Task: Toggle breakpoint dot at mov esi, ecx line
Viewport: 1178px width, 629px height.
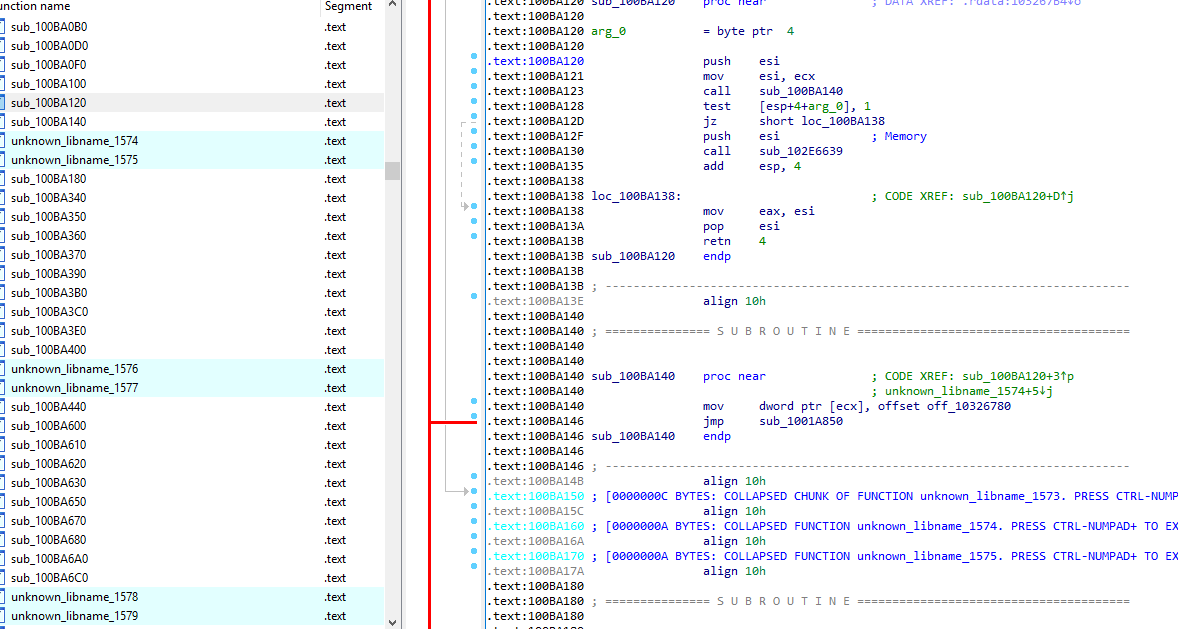Action: (x=474, y=71)
